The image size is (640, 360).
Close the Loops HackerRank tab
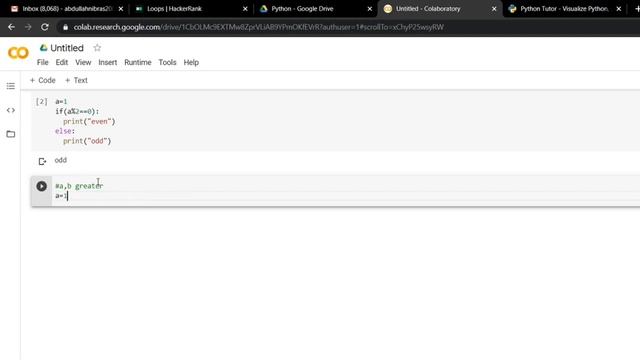(x=245, y=9)
